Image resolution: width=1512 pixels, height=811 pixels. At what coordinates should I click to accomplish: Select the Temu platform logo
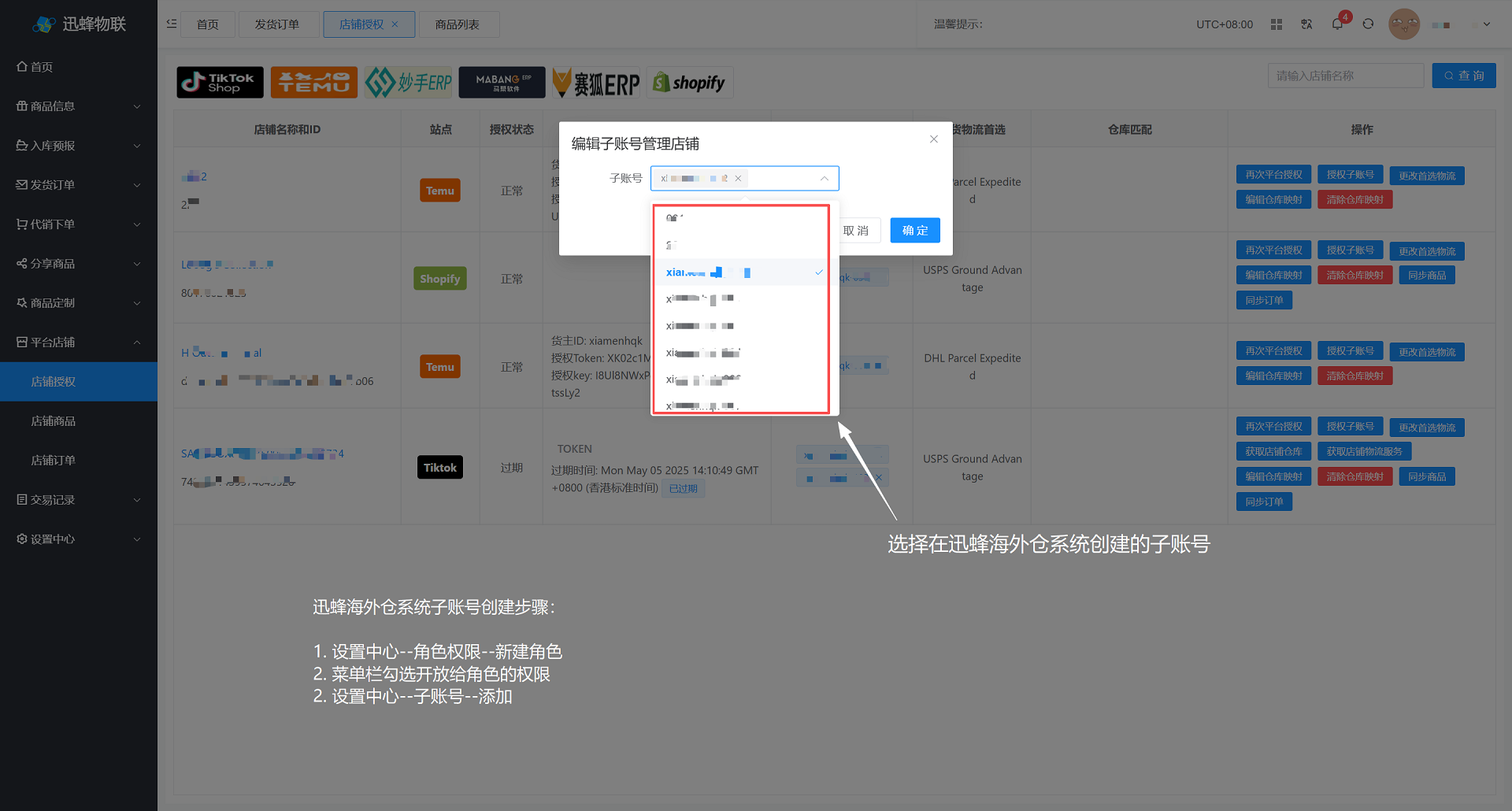[313, 83]
